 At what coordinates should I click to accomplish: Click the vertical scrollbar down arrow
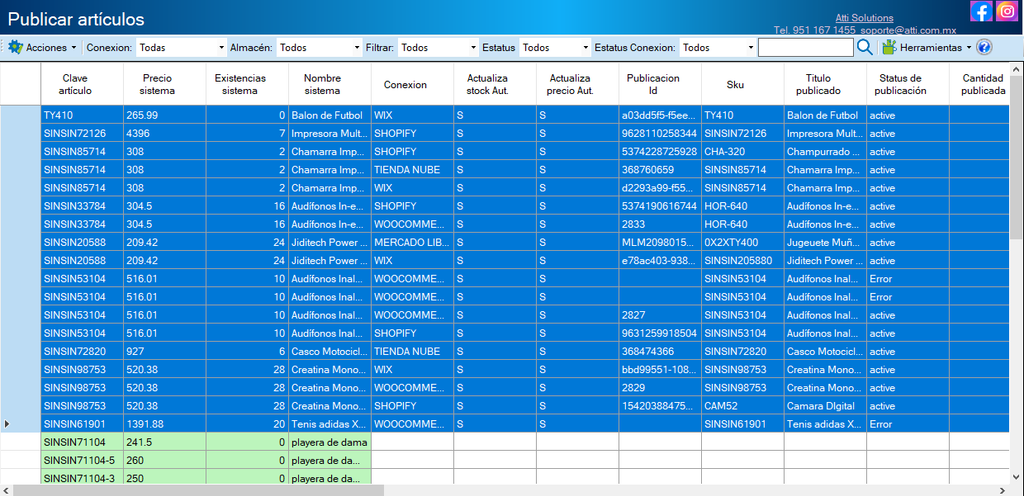[x=1016, y=478]
